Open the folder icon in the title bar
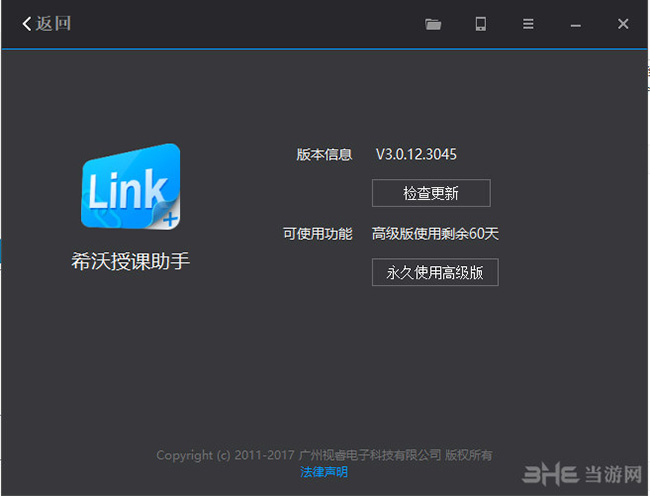This screenshot has width=650, height=496. click(433, 24)
